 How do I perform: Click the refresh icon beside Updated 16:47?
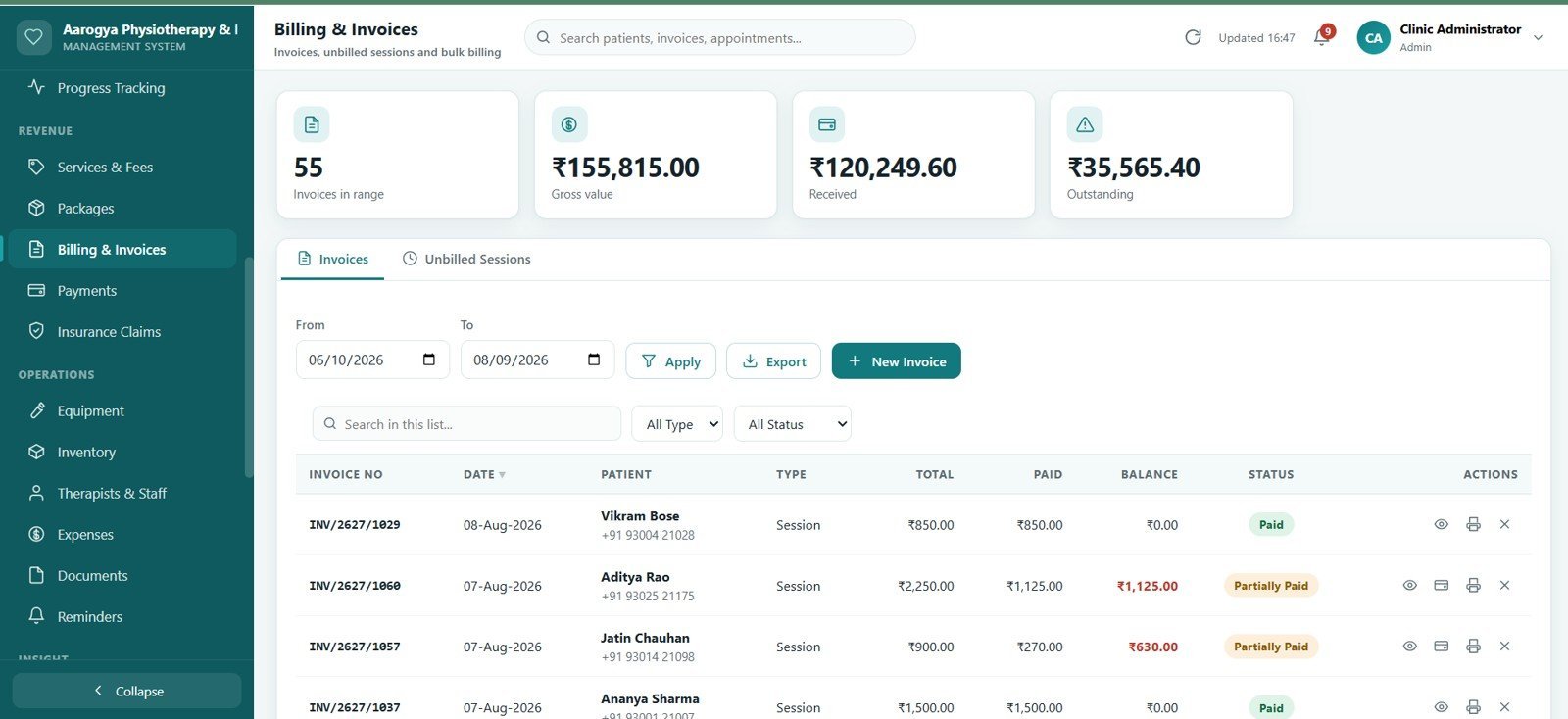[1193, 37]
